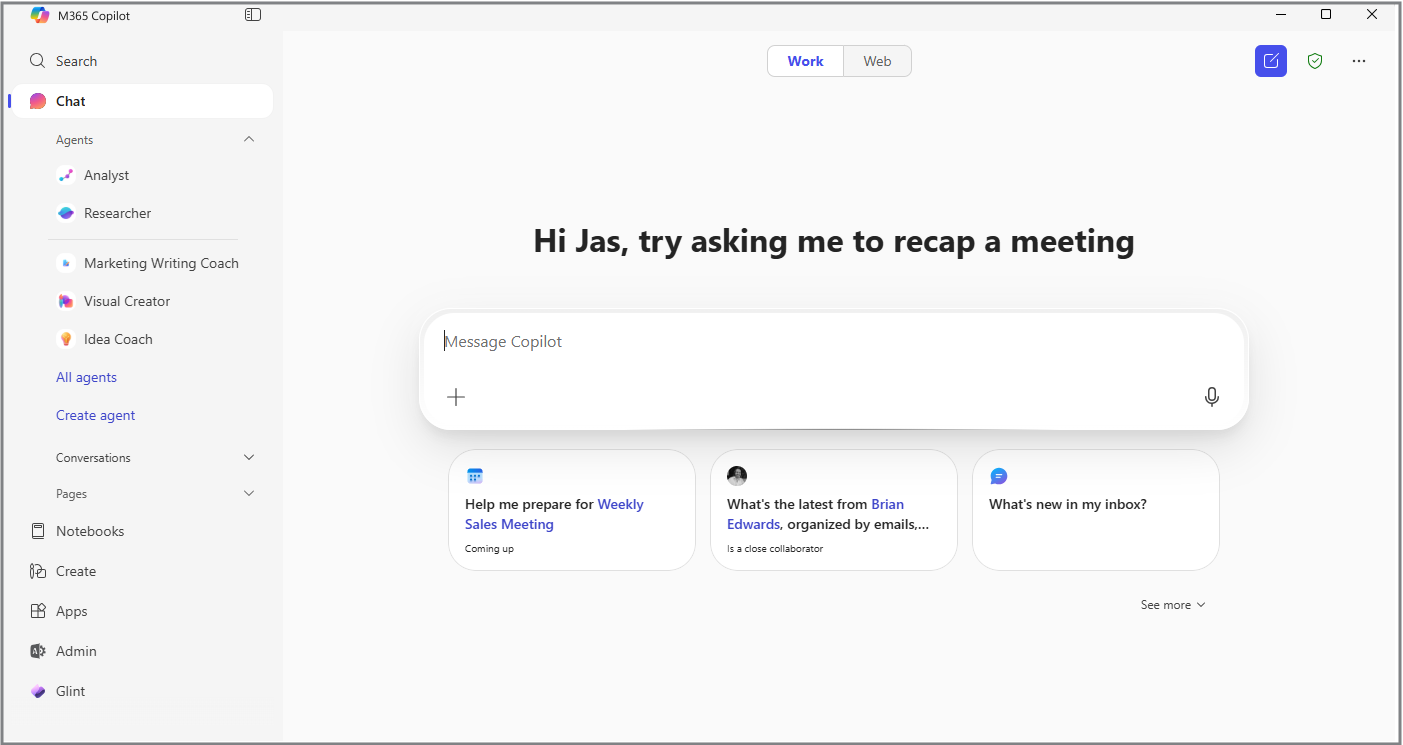
Task: Click Brian Edwards avatar on card
Action: coord(737,476)
